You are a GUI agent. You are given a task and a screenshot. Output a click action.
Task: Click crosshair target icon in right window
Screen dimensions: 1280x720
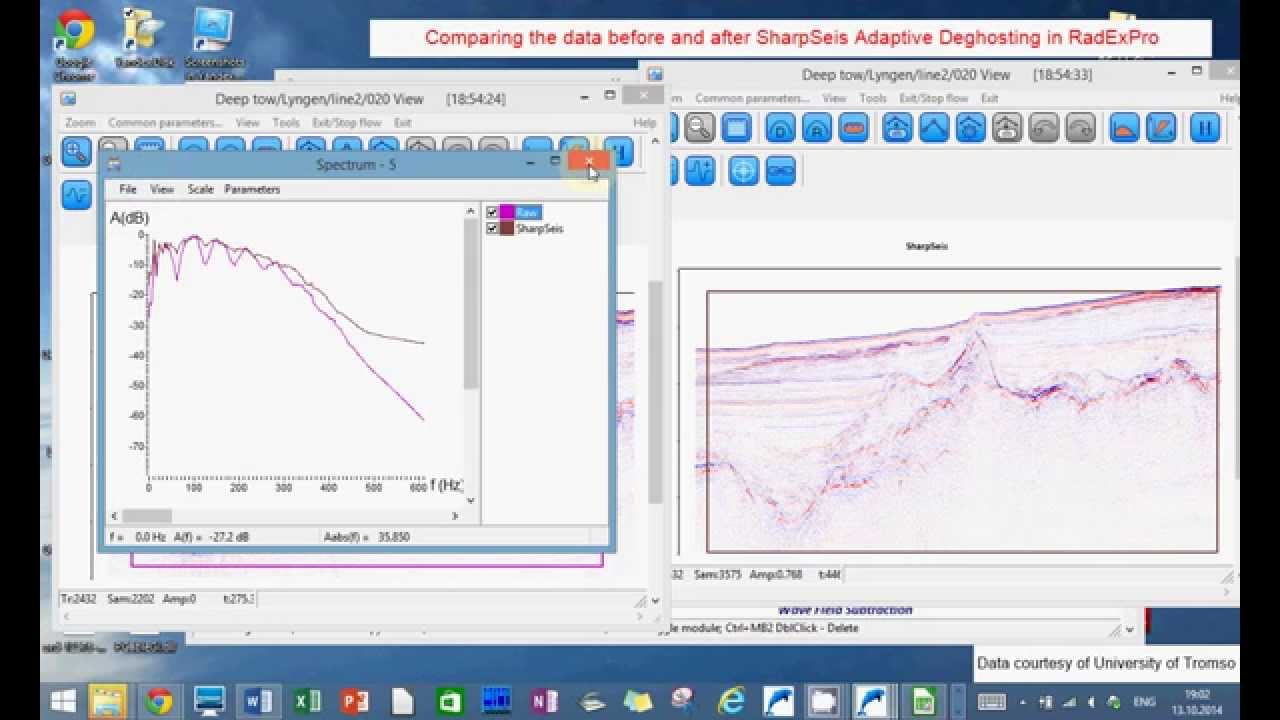[743, 171]
